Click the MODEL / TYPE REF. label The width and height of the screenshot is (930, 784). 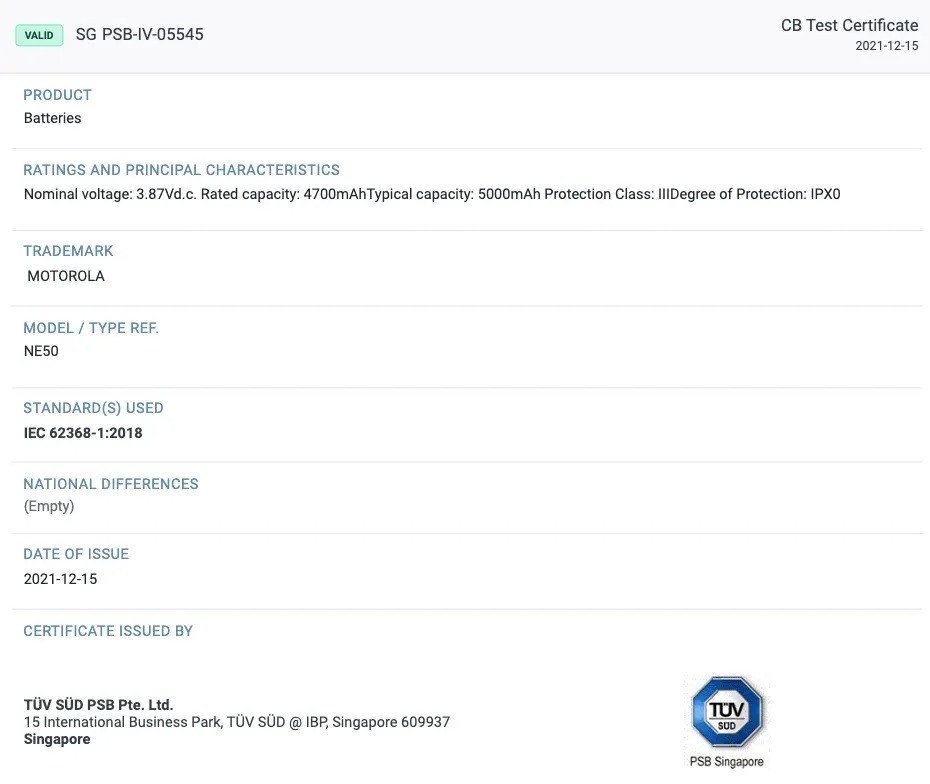click(x=91, y=328)
